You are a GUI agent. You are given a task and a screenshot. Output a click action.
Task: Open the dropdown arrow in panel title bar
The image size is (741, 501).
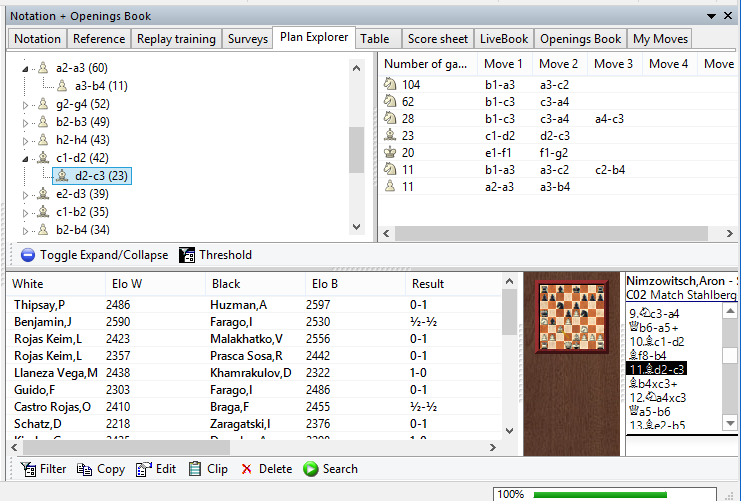coord(711,16)
